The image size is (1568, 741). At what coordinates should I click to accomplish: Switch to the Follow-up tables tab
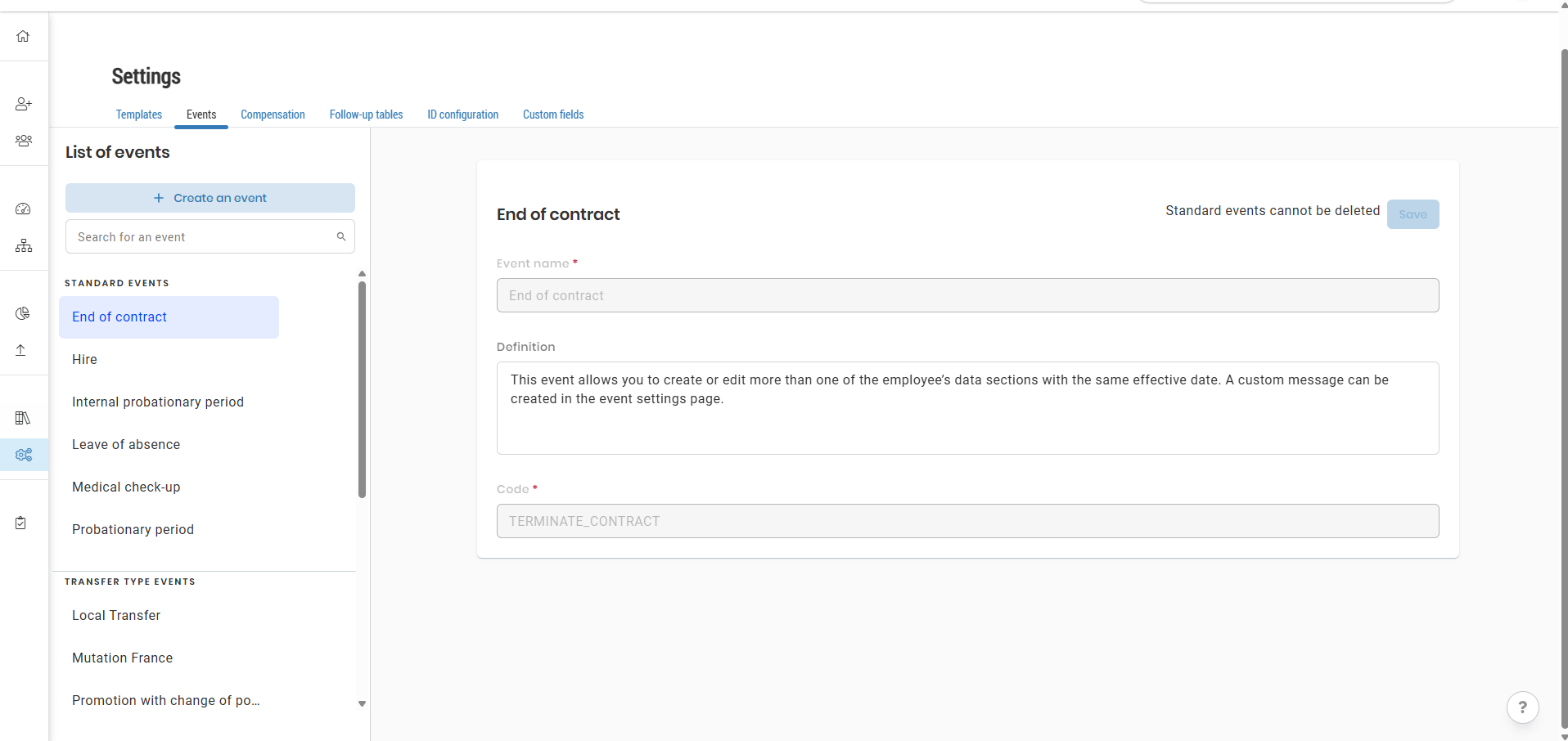point(366,115)
